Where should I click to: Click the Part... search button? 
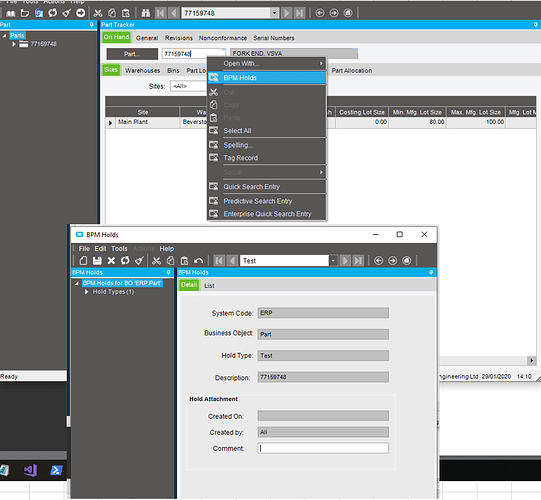click(132, 54)
